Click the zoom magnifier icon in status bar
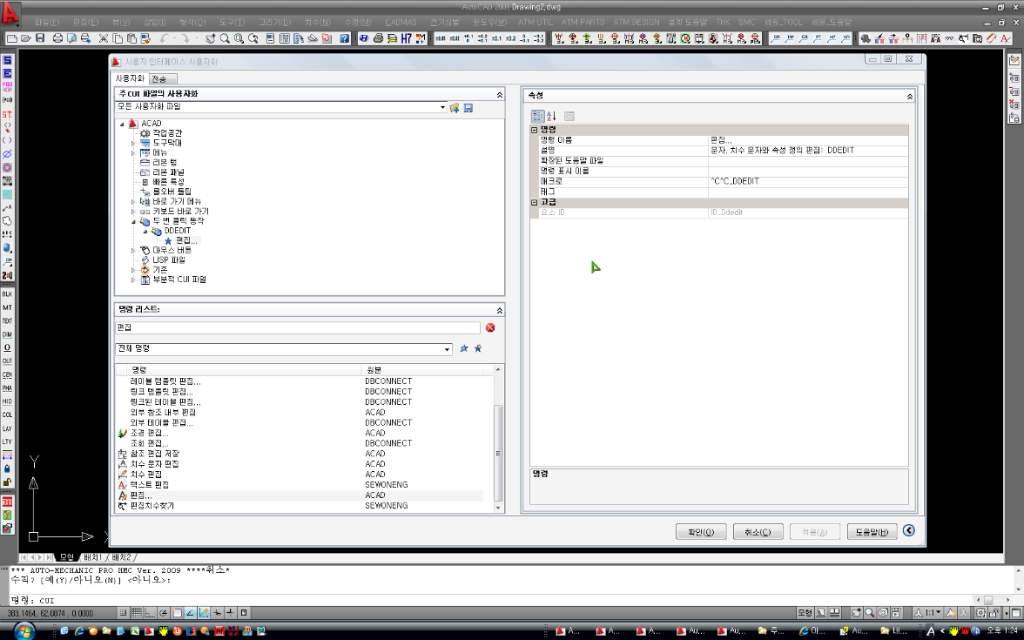The height and width of the screenshot is (640, 1024). click(x=870, y=613)
